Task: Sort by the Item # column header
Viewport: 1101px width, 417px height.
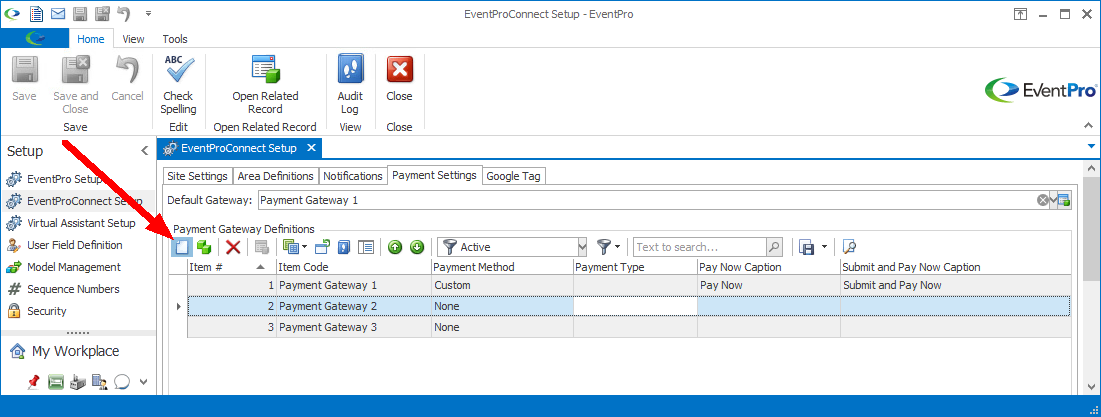Action: click(232, 267)
